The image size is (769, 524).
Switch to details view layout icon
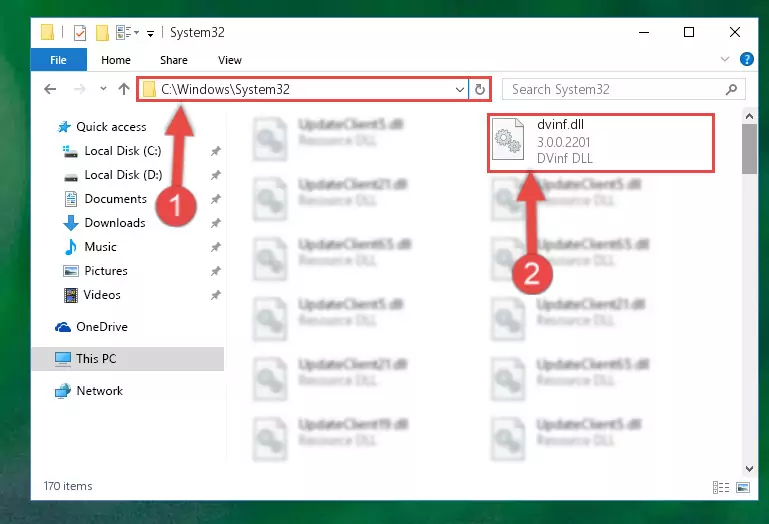720,487
